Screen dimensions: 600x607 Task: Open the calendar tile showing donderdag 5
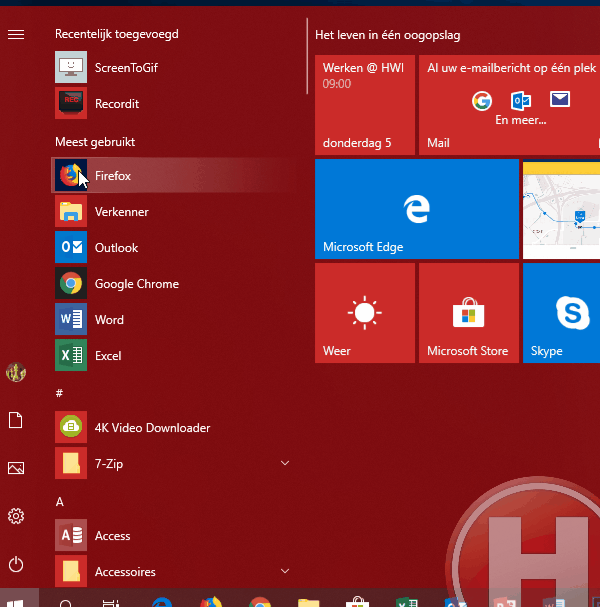(365, 105)
